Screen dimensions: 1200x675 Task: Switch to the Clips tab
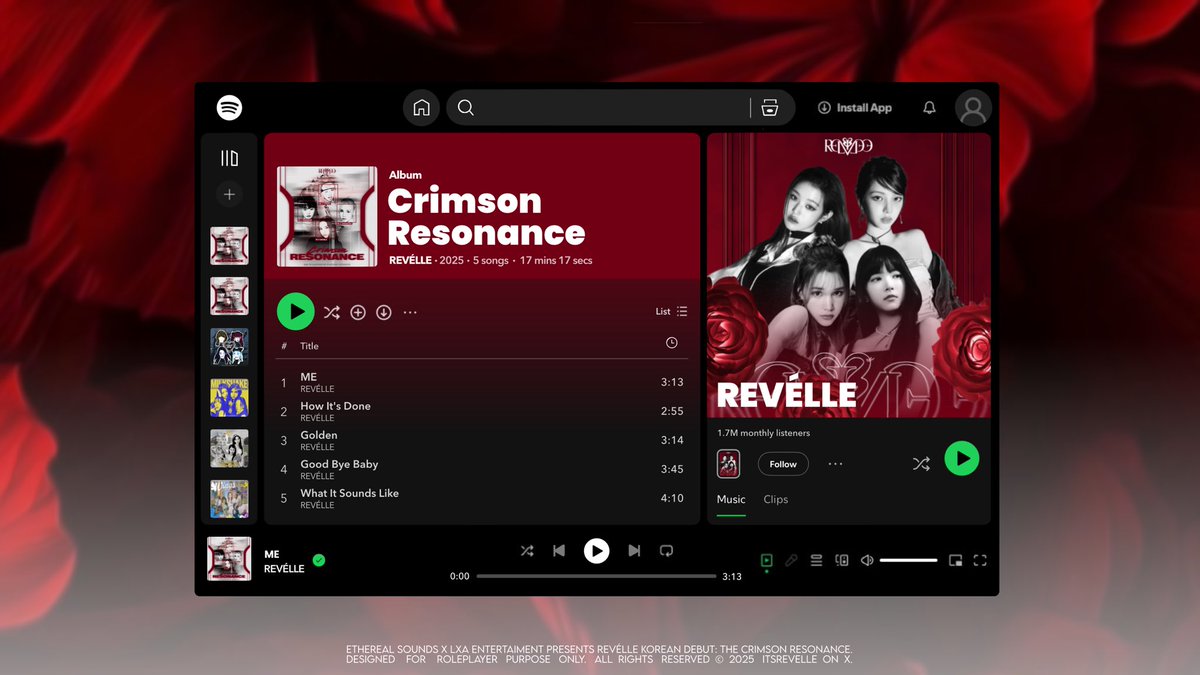point(776,499)
